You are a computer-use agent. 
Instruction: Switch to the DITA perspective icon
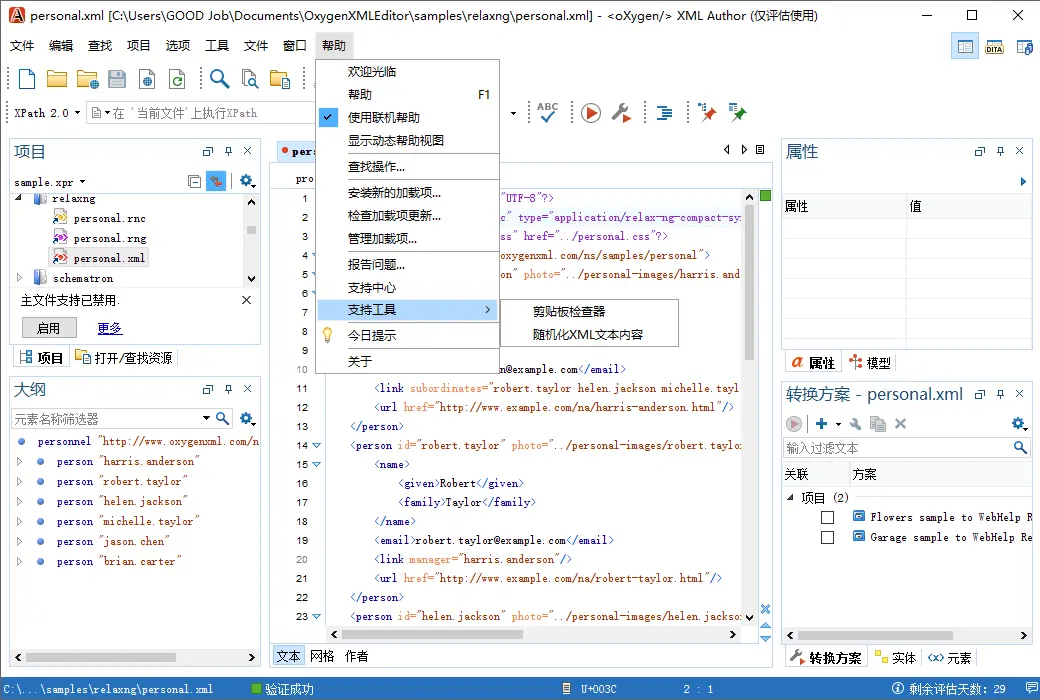click(994, 46)
